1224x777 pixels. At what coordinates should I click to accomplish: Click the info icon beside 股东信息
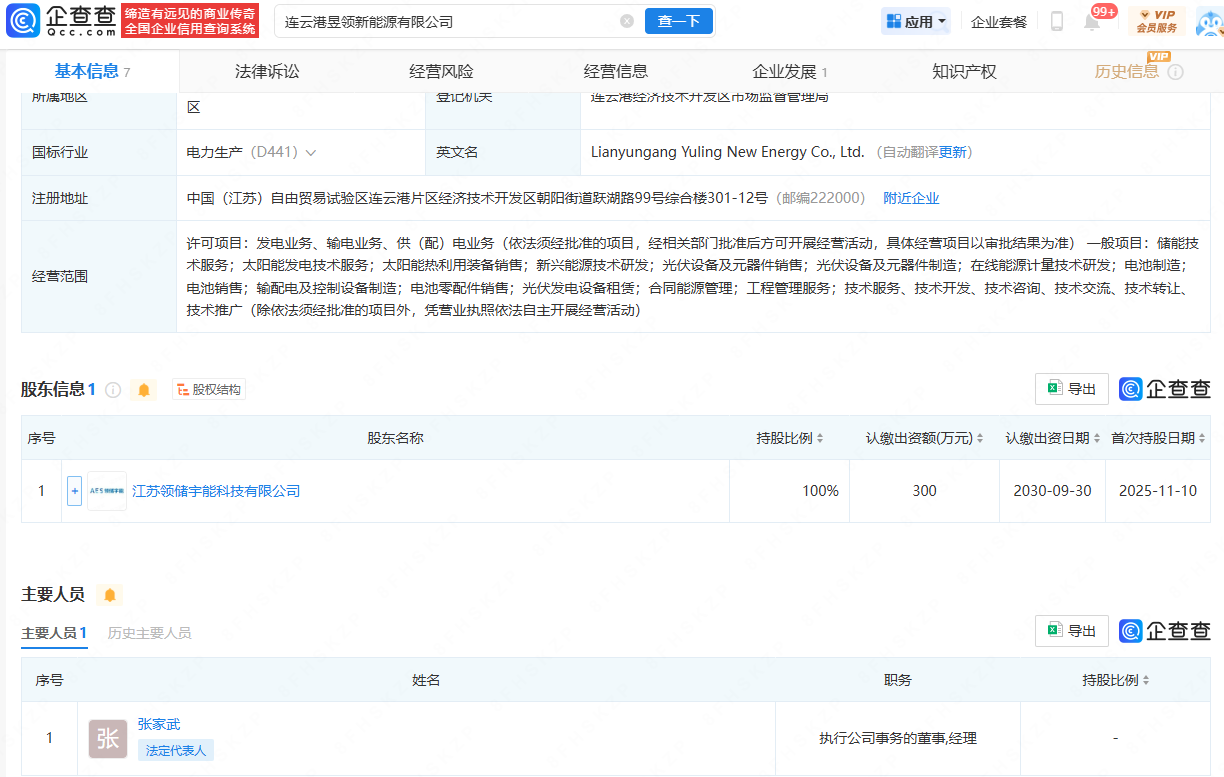(113, 390)
